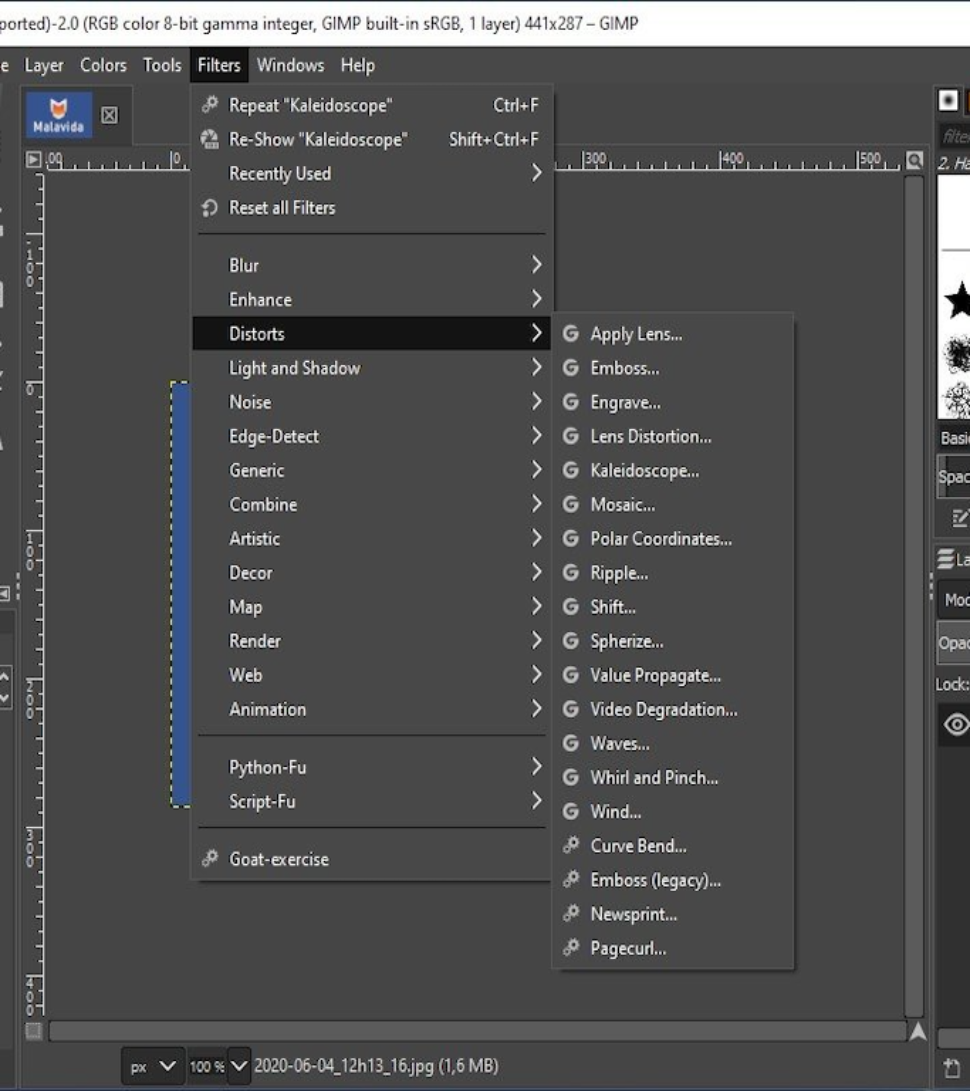
Task: Expand the Artistic submenu
Action: pos(372,538)
